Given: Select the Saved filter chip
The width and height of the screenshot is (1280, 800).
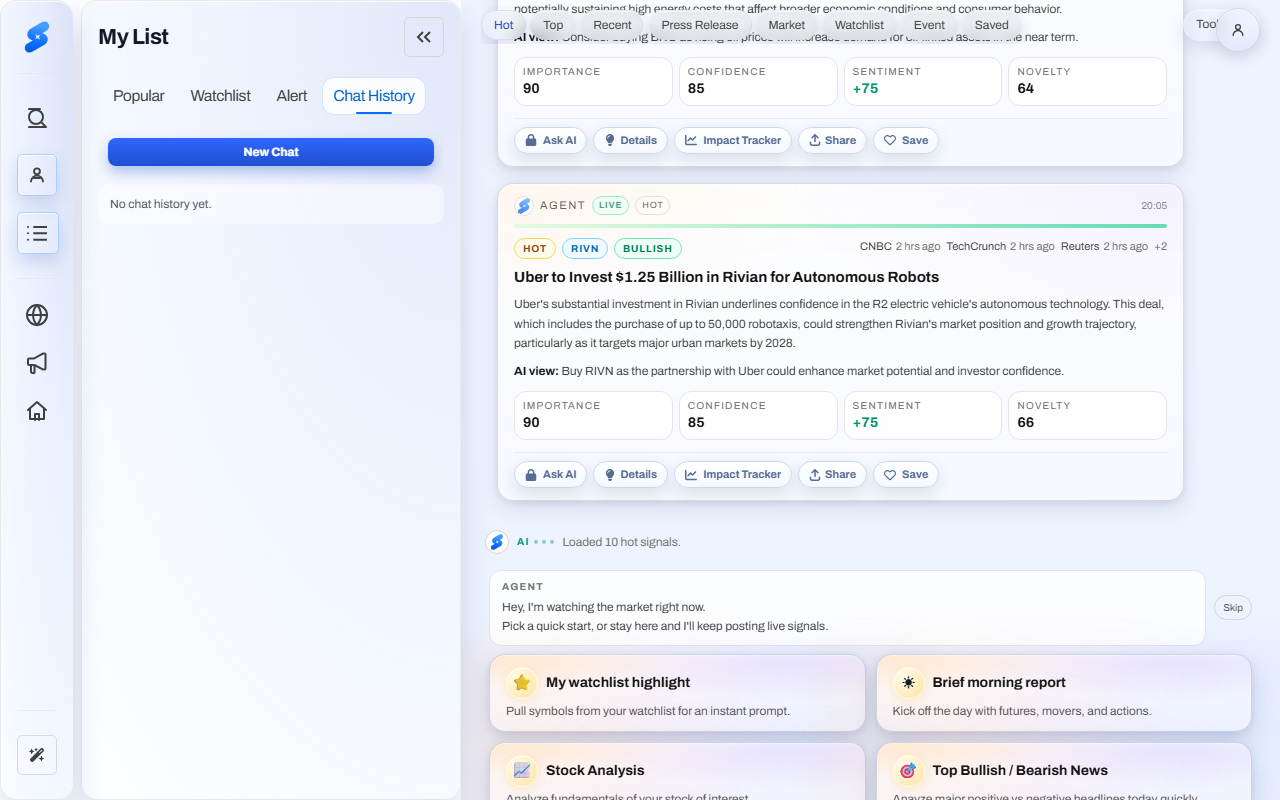Looking at the screenshot, I should (x=992, y=25).
